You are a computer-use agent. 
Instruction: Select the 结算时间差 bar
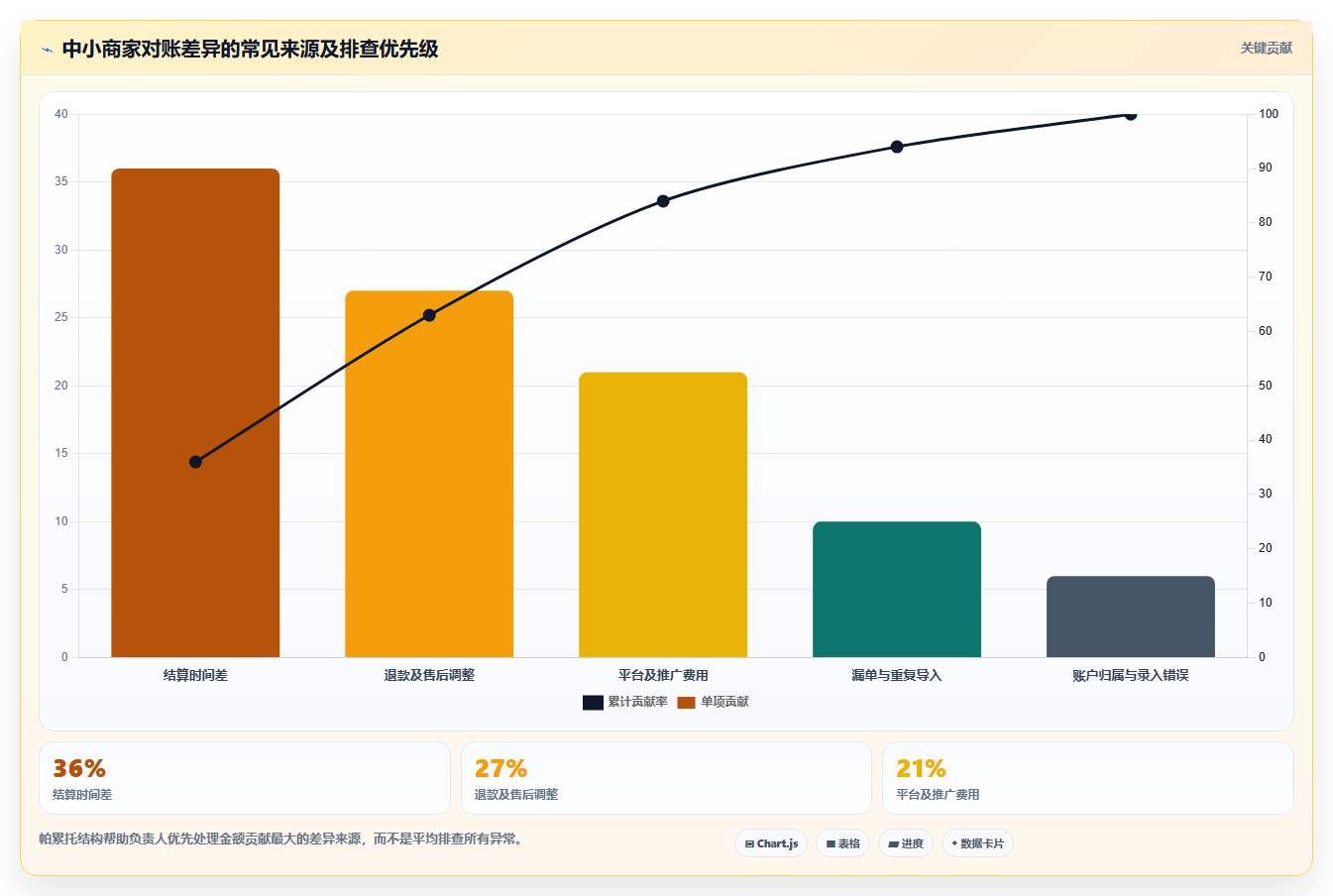195,412
